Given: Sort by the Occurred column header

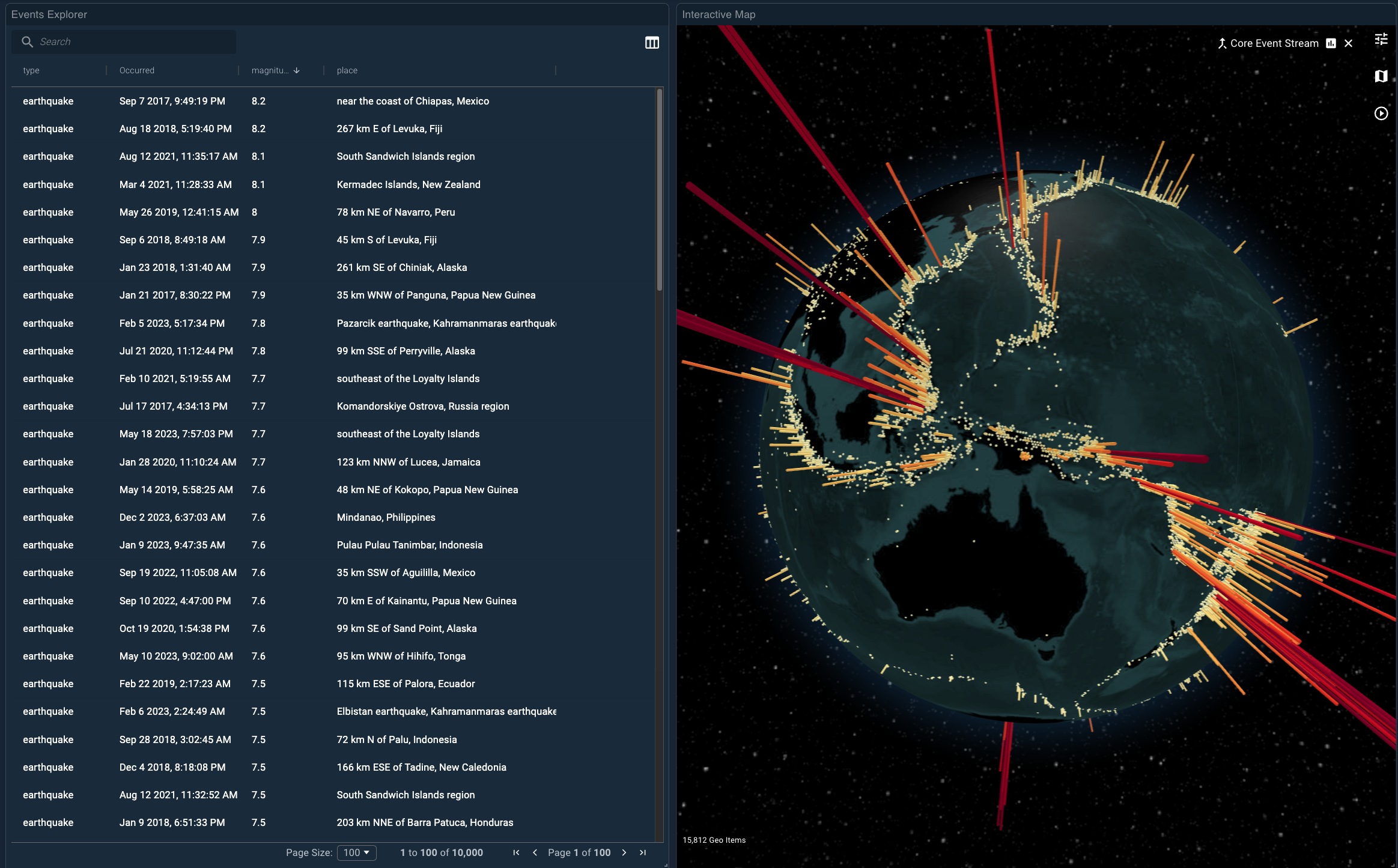Looking at the screenshot, I should [x=137, y=70].
